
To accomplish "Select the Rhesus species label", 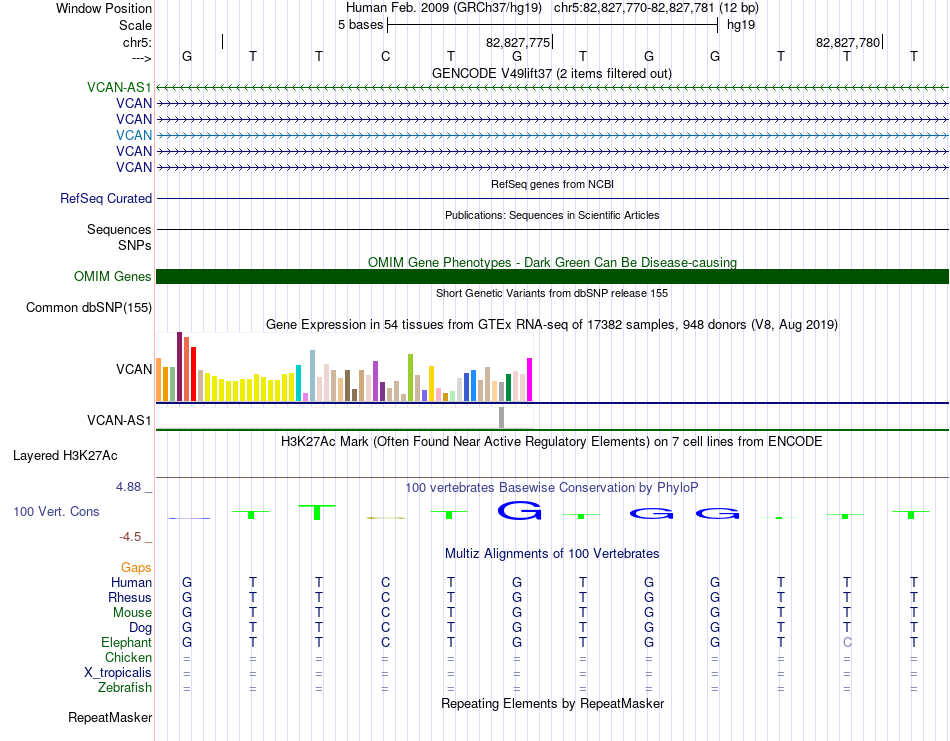I will [x=130, y=598].
